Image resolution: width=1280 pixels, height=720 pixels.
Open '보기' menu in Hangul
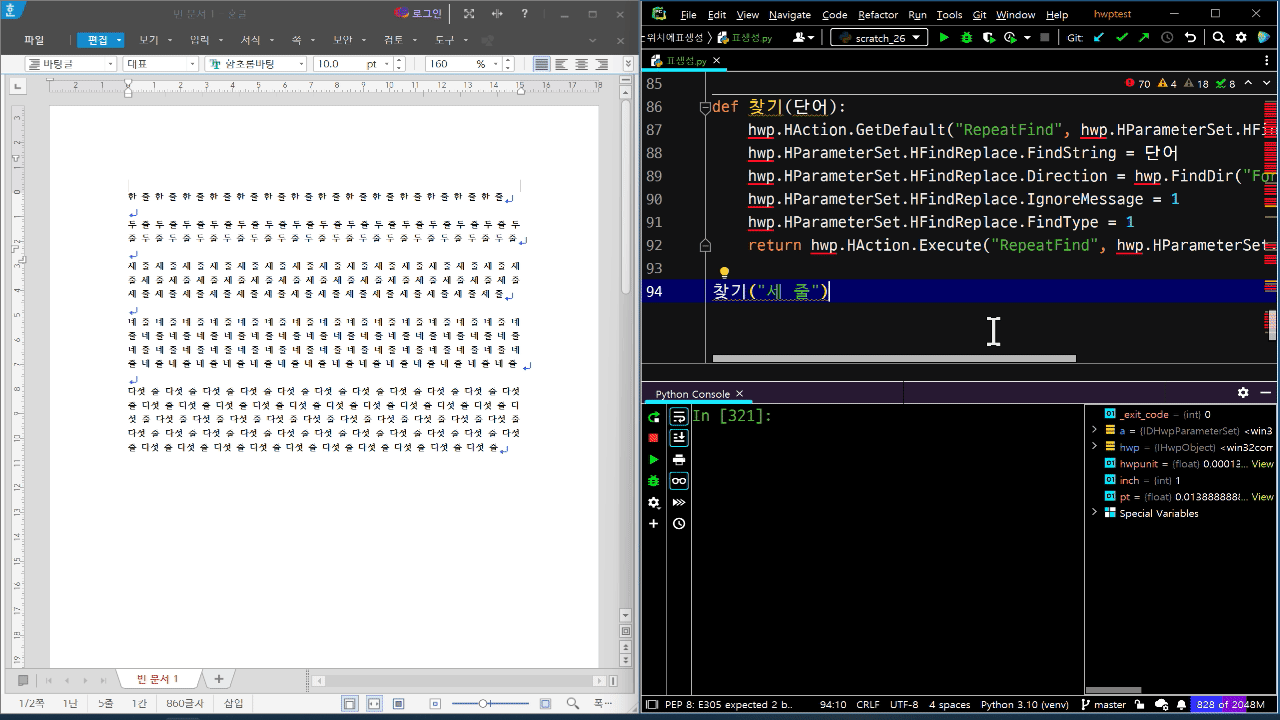pos(149,40)
